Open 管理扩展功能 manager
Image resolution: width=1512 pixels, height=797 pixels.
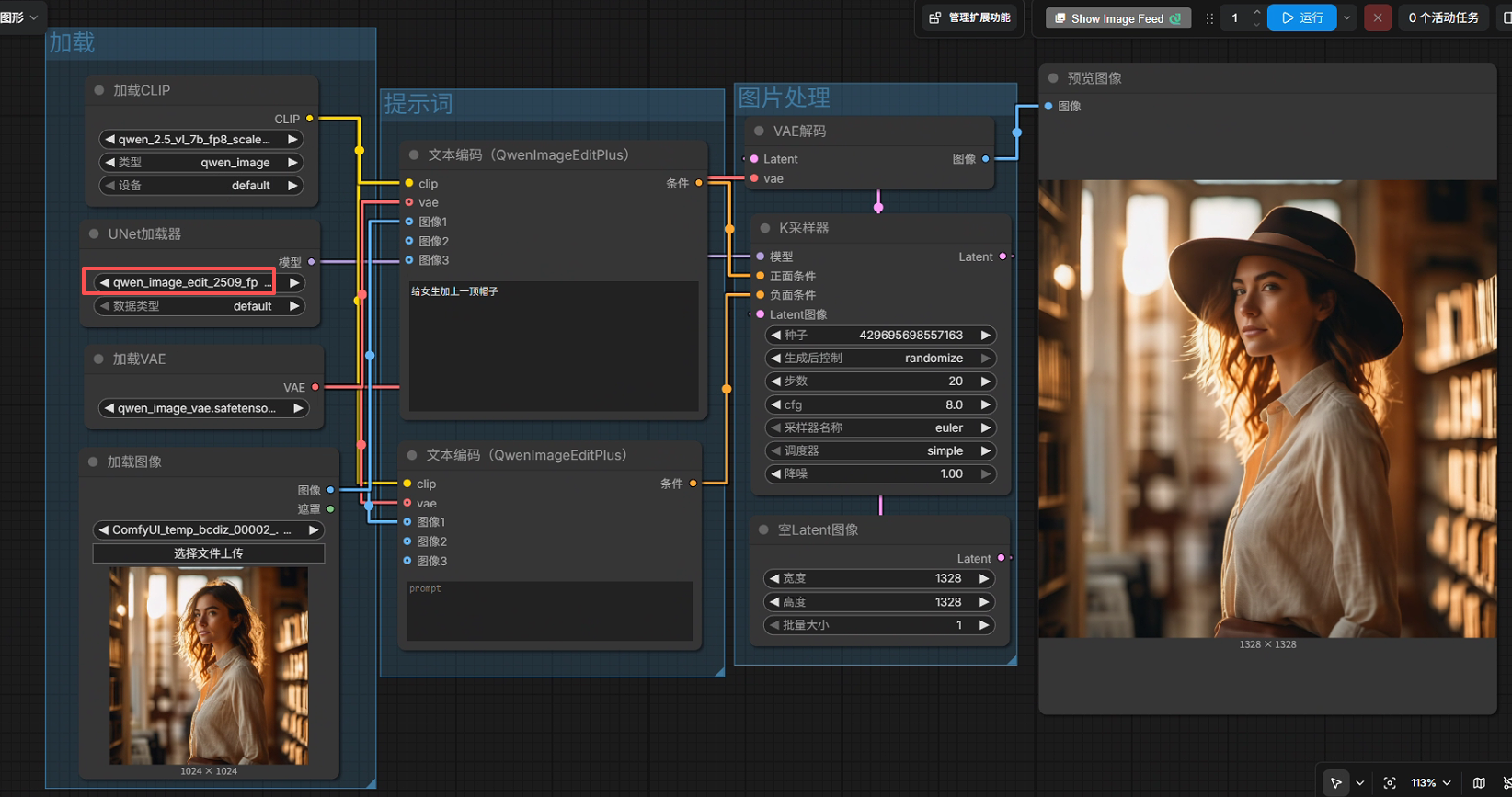(968, 17)
